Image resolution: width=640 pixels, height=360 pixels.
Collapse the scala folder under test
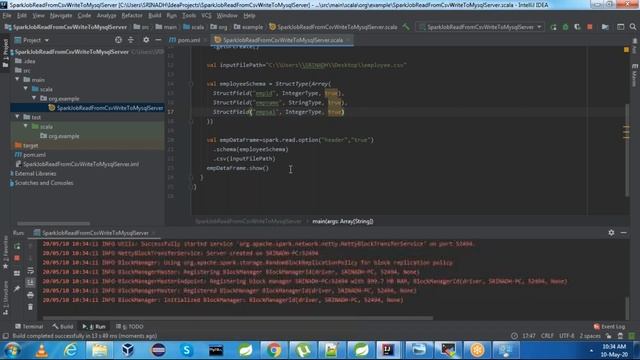(x=26, y=127)
